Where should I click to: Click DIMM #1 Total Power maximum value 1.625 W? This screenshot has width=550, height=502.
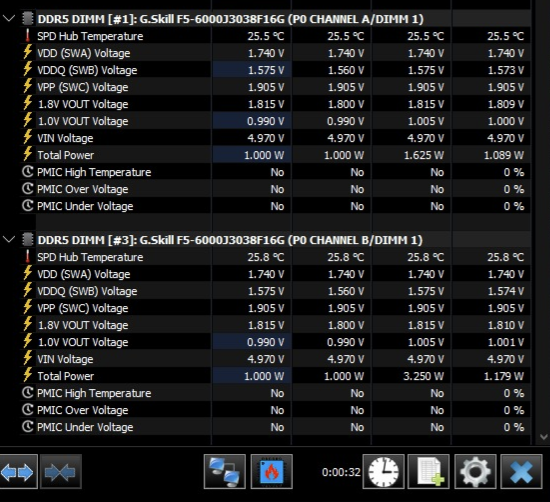423,155
